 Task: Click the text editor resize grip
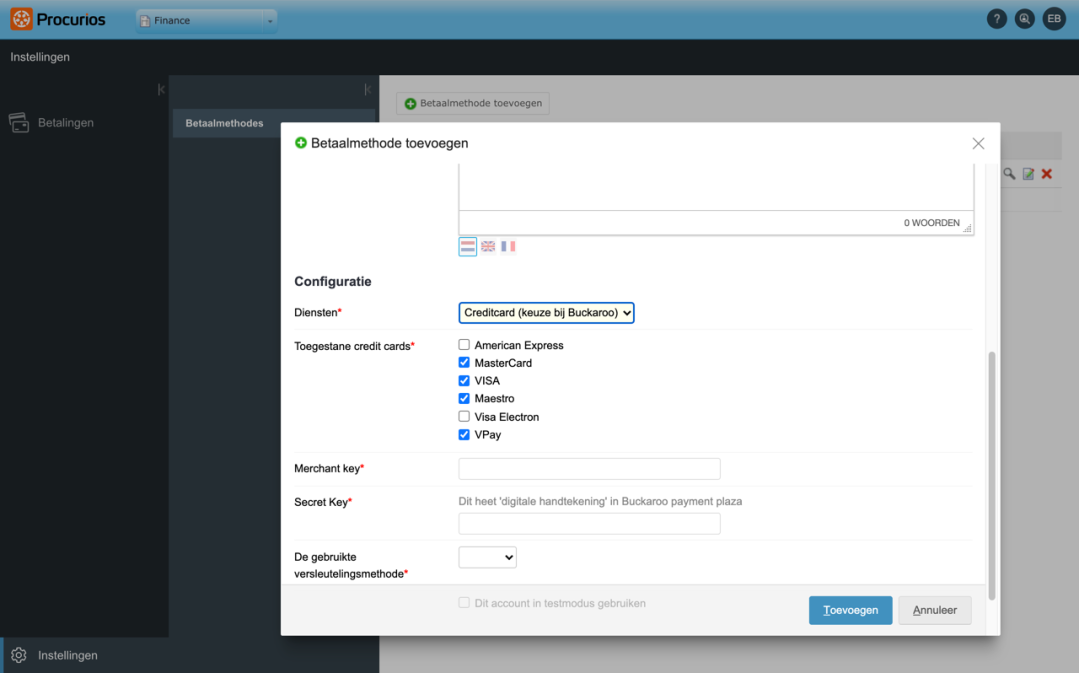pos(967,228)
